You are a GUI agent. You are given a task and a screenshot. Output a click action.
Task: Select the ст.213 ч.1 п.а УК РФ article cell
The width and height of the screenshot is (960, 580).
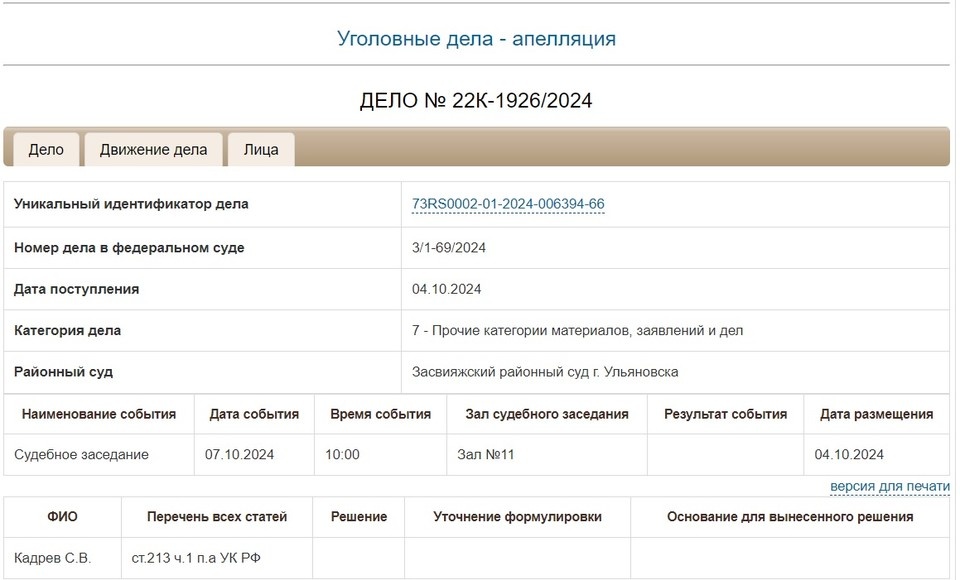pos(197,558)
